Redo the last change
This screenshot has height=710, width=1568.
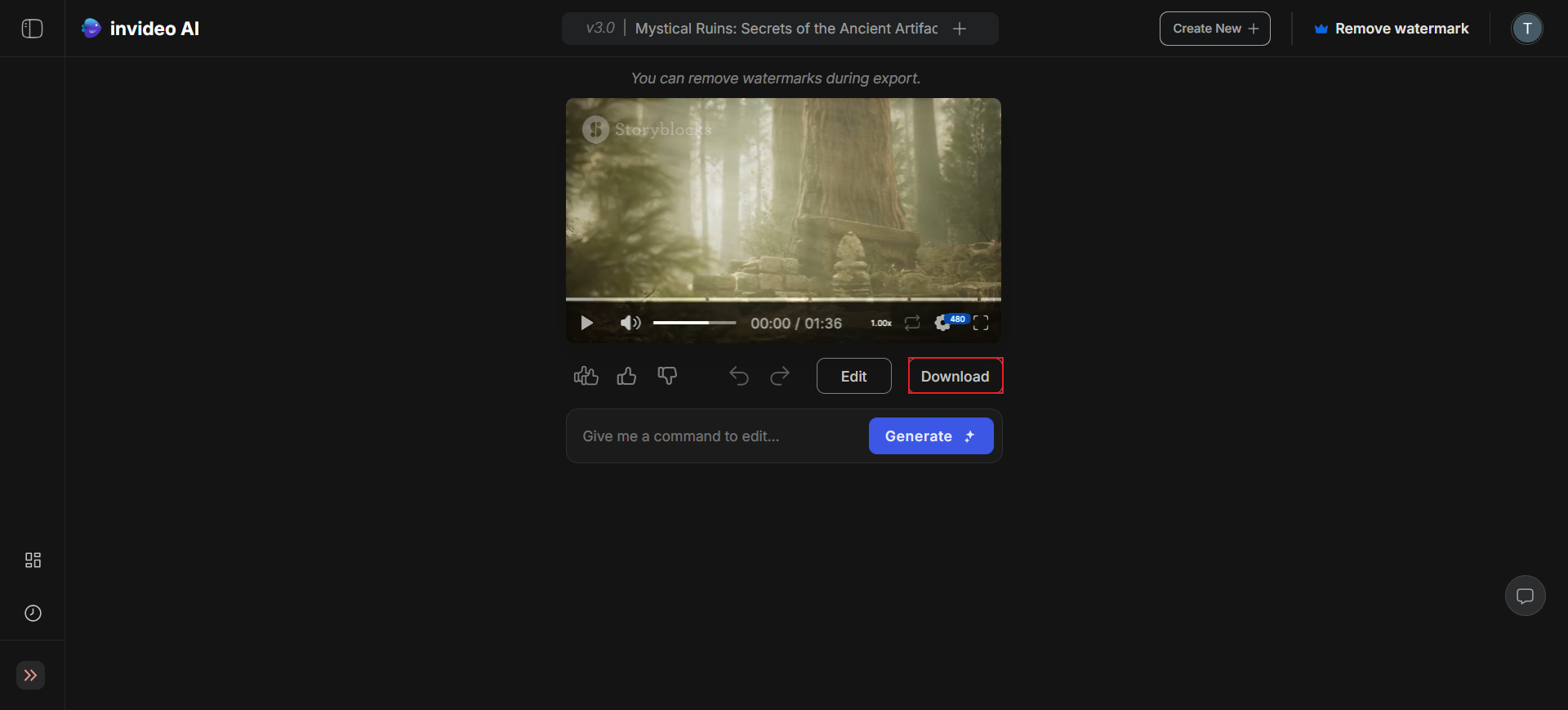click(780, 376)
